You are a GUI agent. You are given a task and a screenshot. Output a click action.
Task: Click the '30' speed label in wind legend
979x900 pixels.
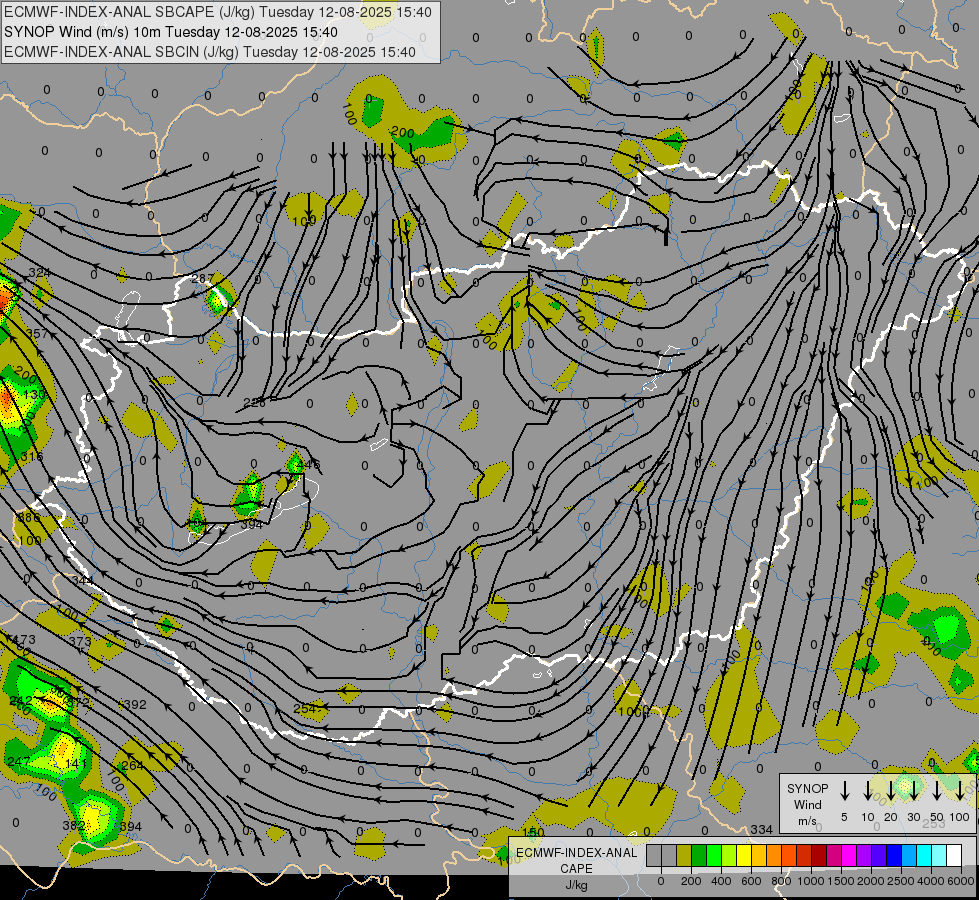coord(913,817)
